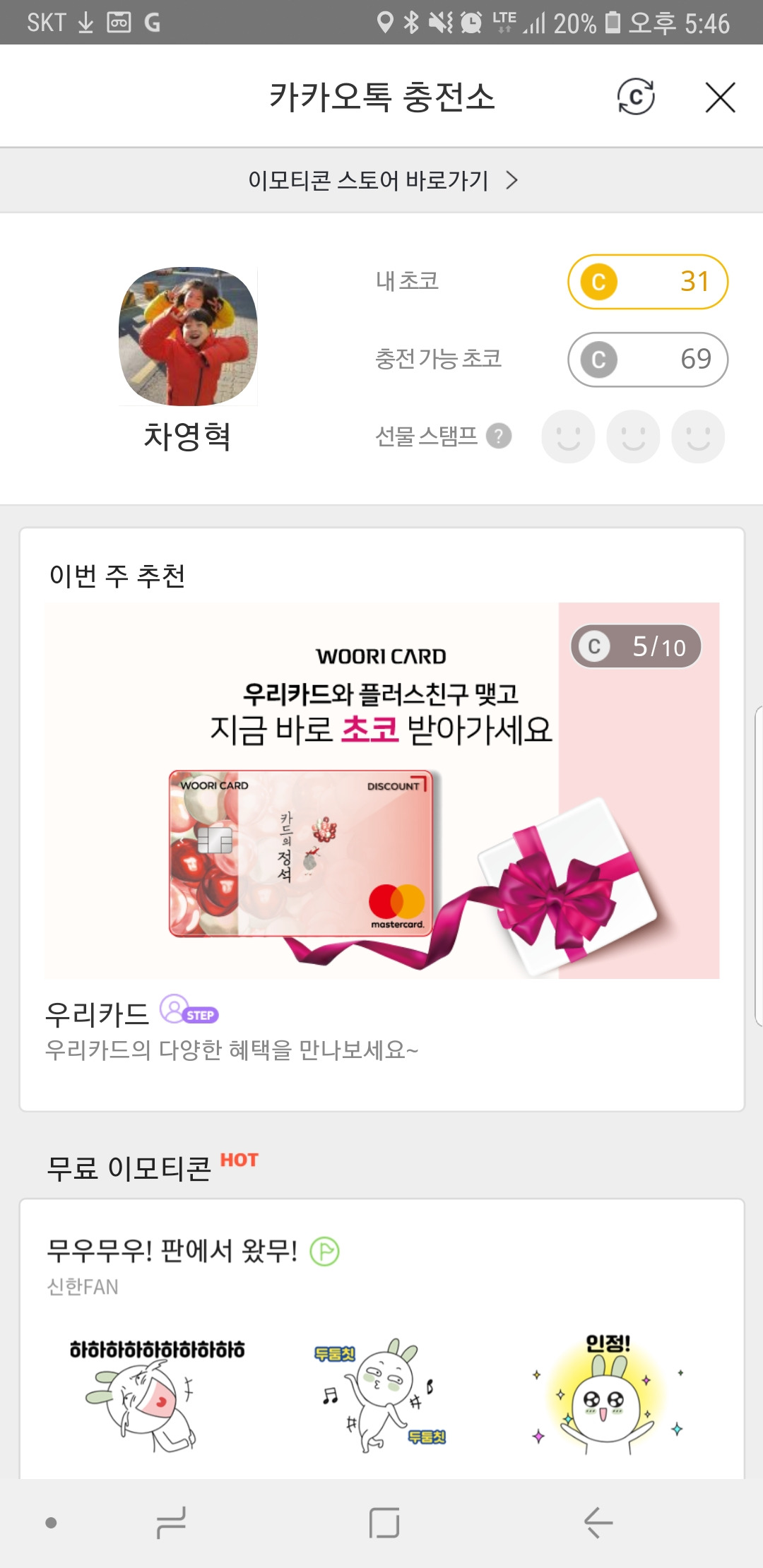Close the KakaoTalk charging station page
The image size is (763, 1568).
[720, 97]
